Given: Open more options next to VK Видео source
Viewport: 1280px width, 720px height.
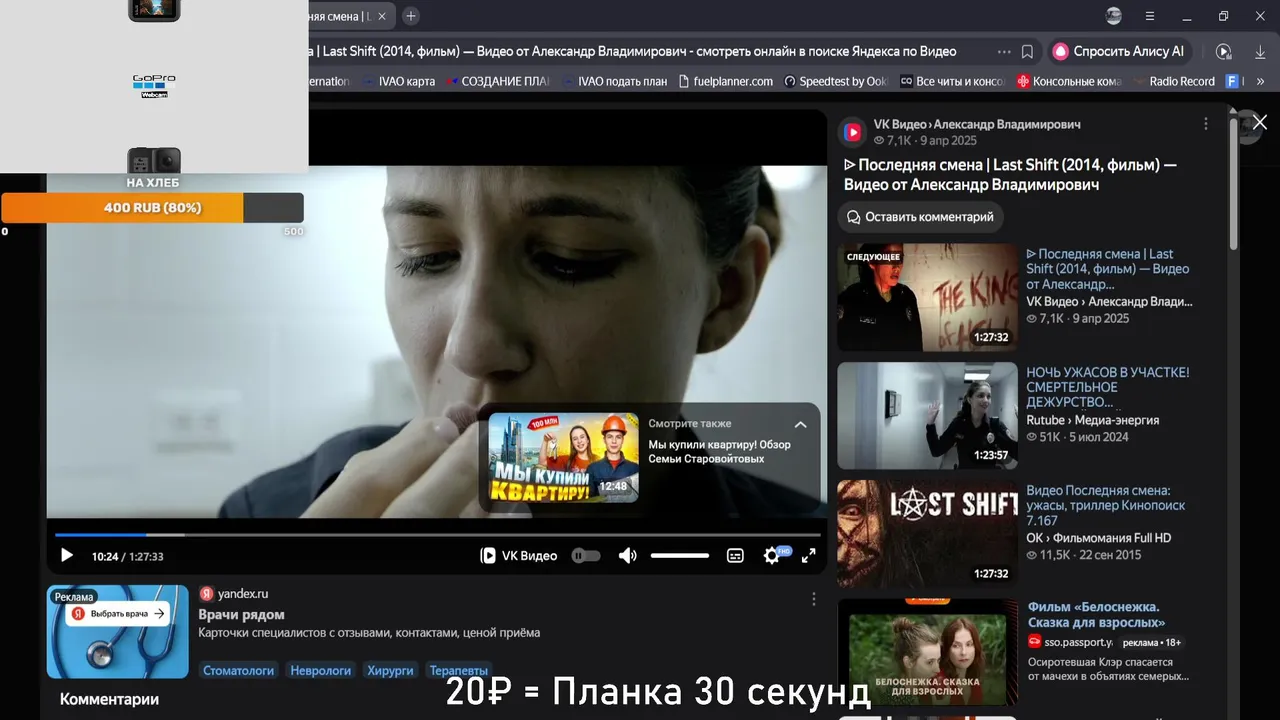Looking at the screenshot, I should point(1206,124).
